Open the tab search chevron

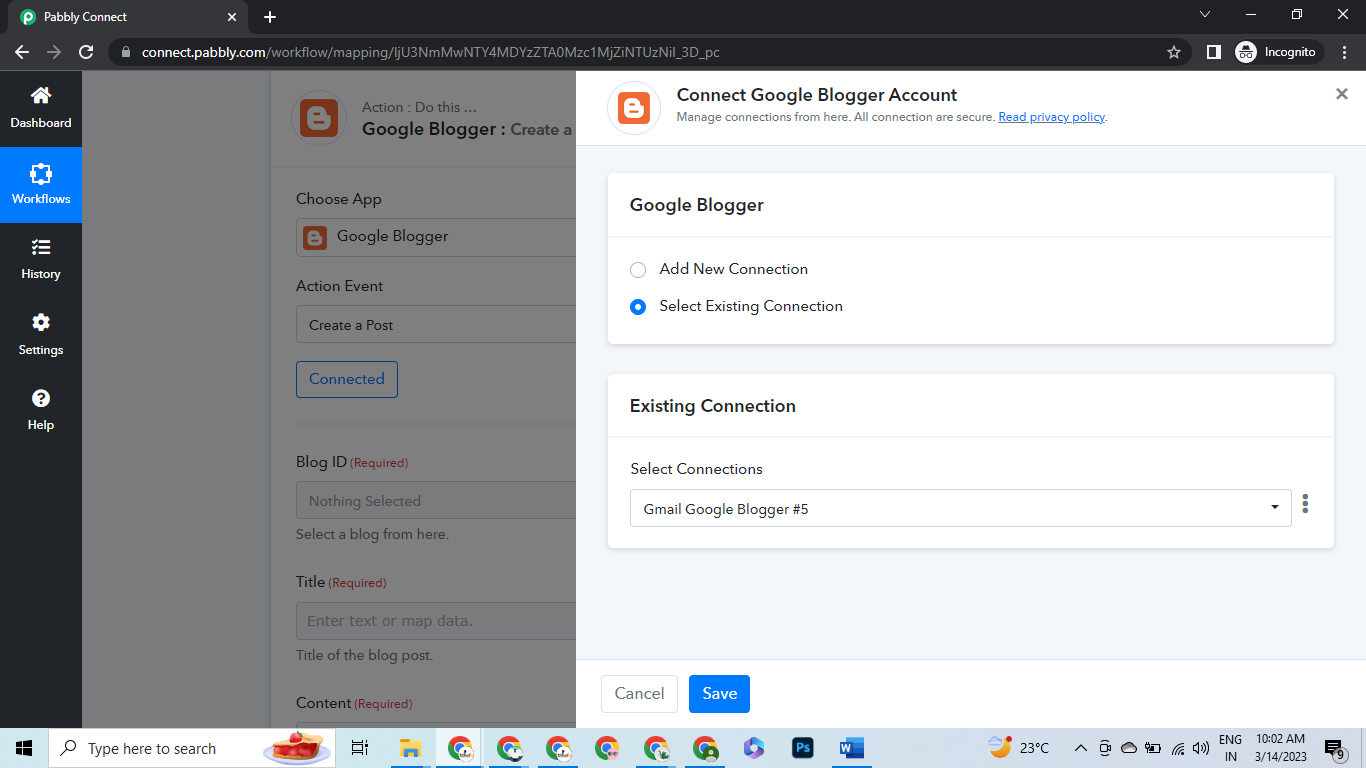click(x=1205, y=14)
